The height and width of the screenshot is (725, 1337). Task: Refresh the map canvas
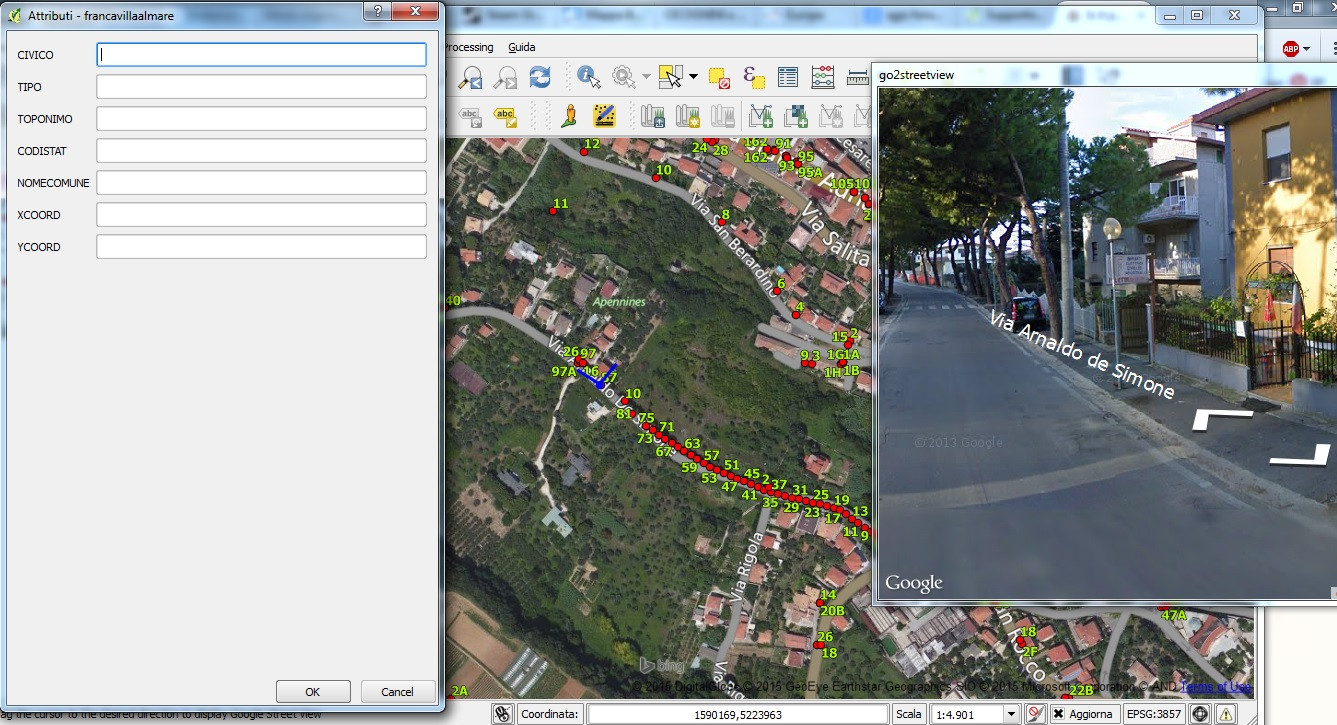coord(540,77)
